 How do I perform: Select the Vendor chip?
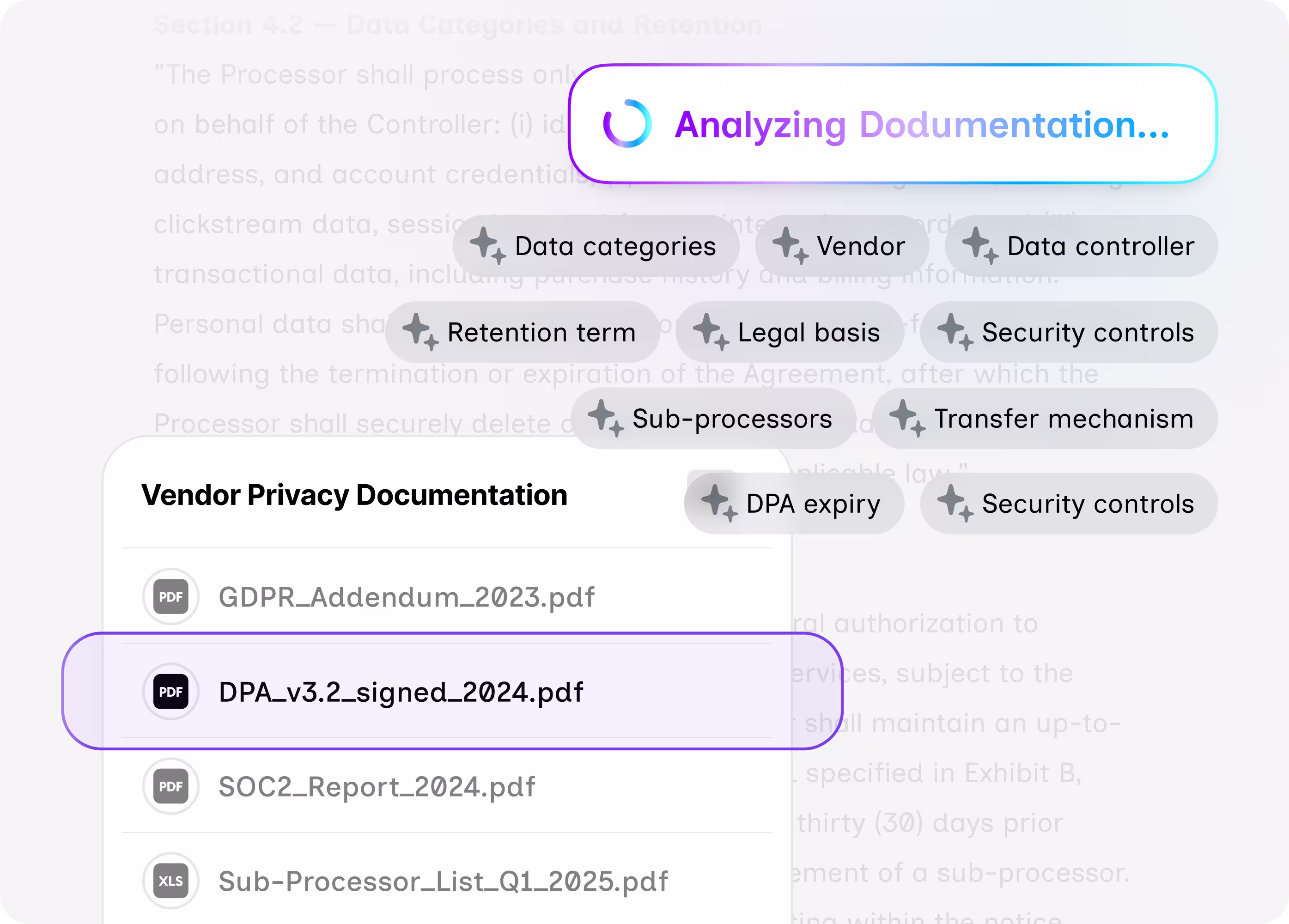842,246
